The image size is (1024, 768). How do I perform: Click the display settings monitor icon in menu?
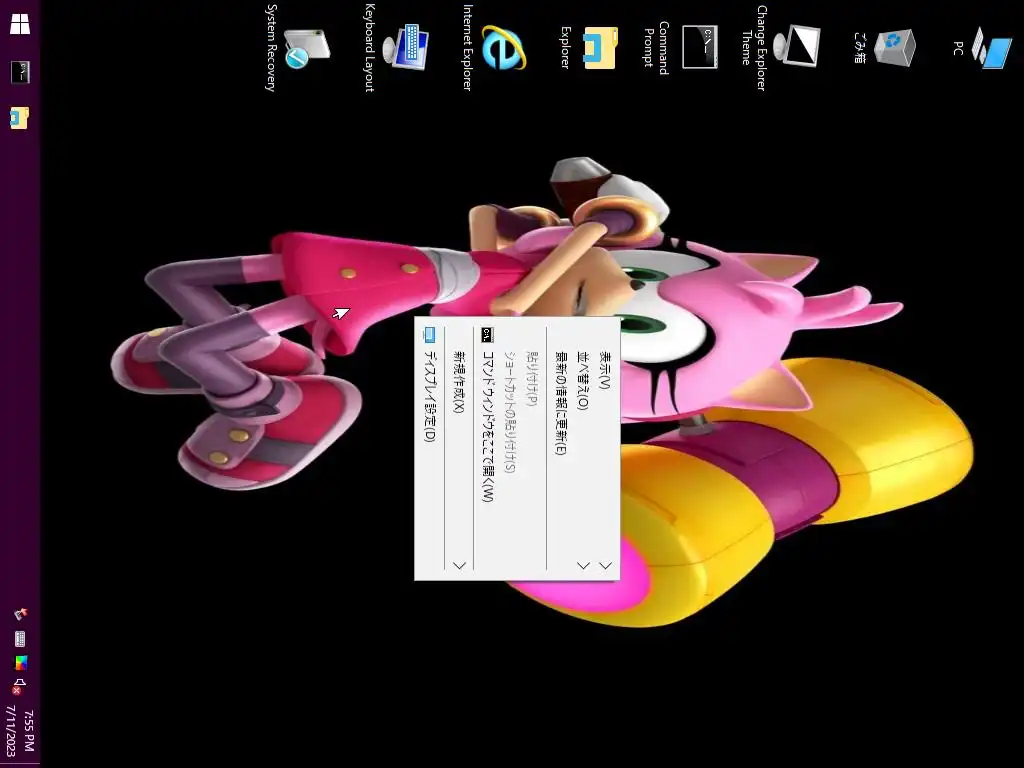(x=429, y=335)
